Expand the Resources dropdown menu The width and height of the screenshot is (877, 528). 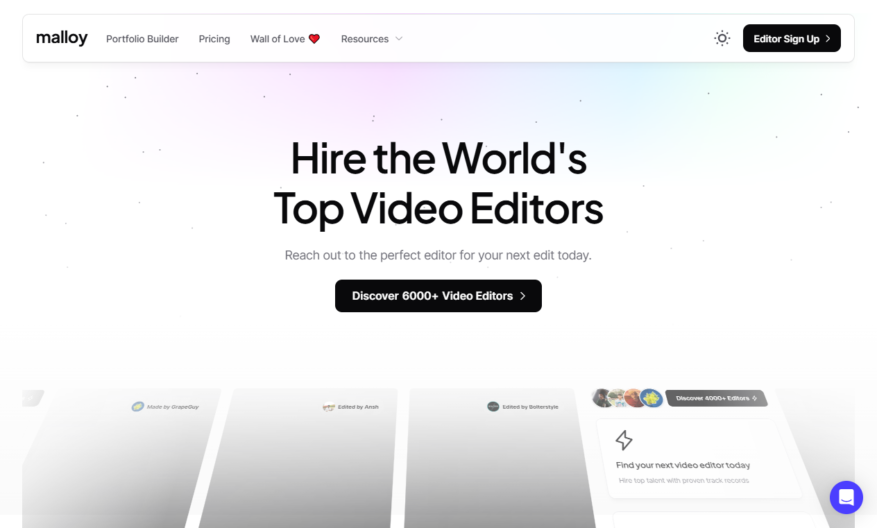pos(371,39)
